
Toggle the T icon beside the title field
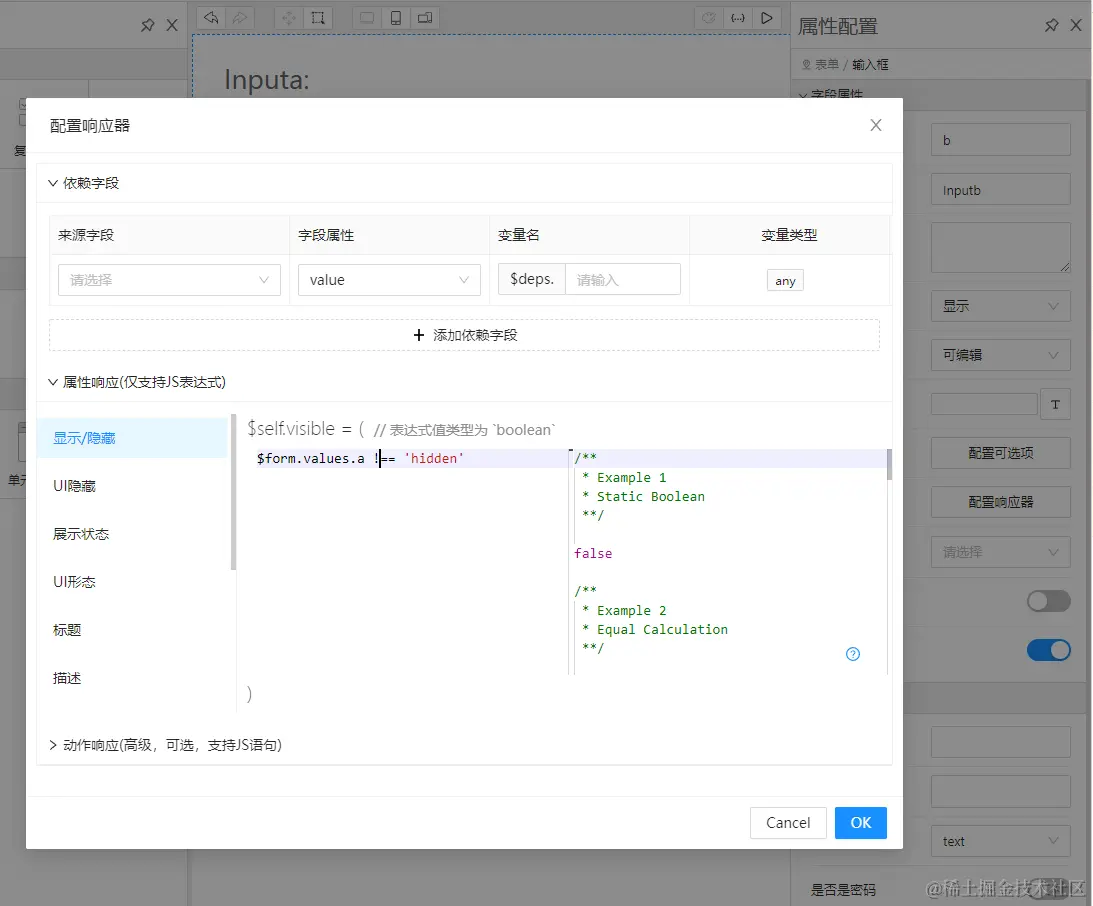[1057, 404]
